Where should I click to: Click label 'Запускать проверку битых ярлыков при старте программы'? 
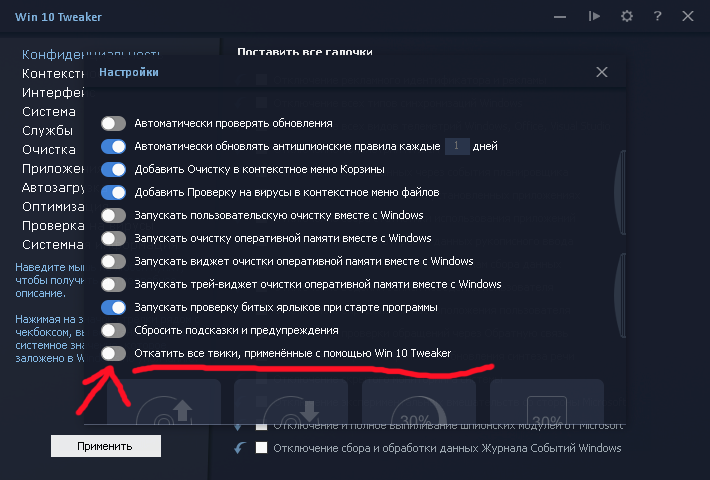click(x=286, y=307)
